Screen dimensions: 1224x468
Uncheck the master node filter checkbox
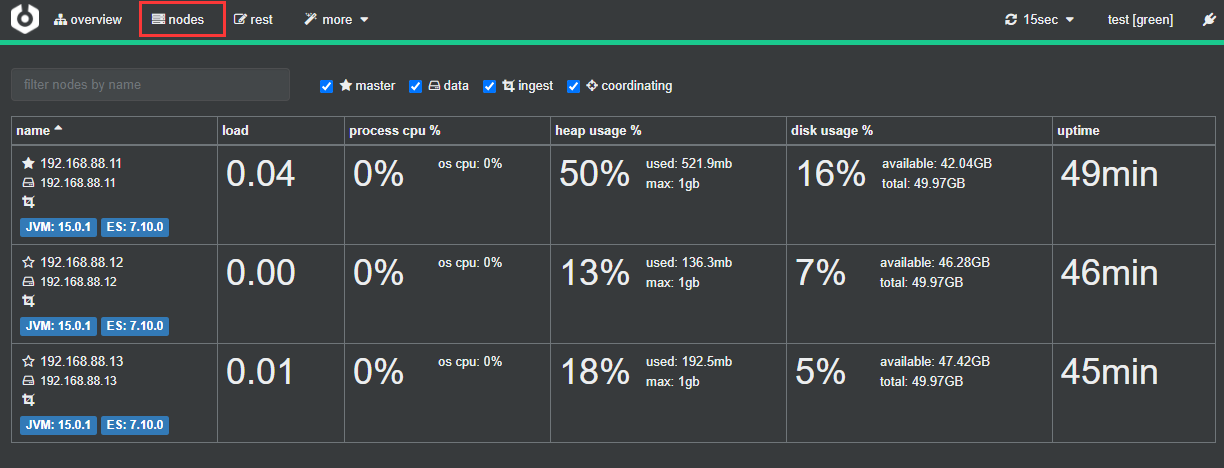[x=326, y=86]
